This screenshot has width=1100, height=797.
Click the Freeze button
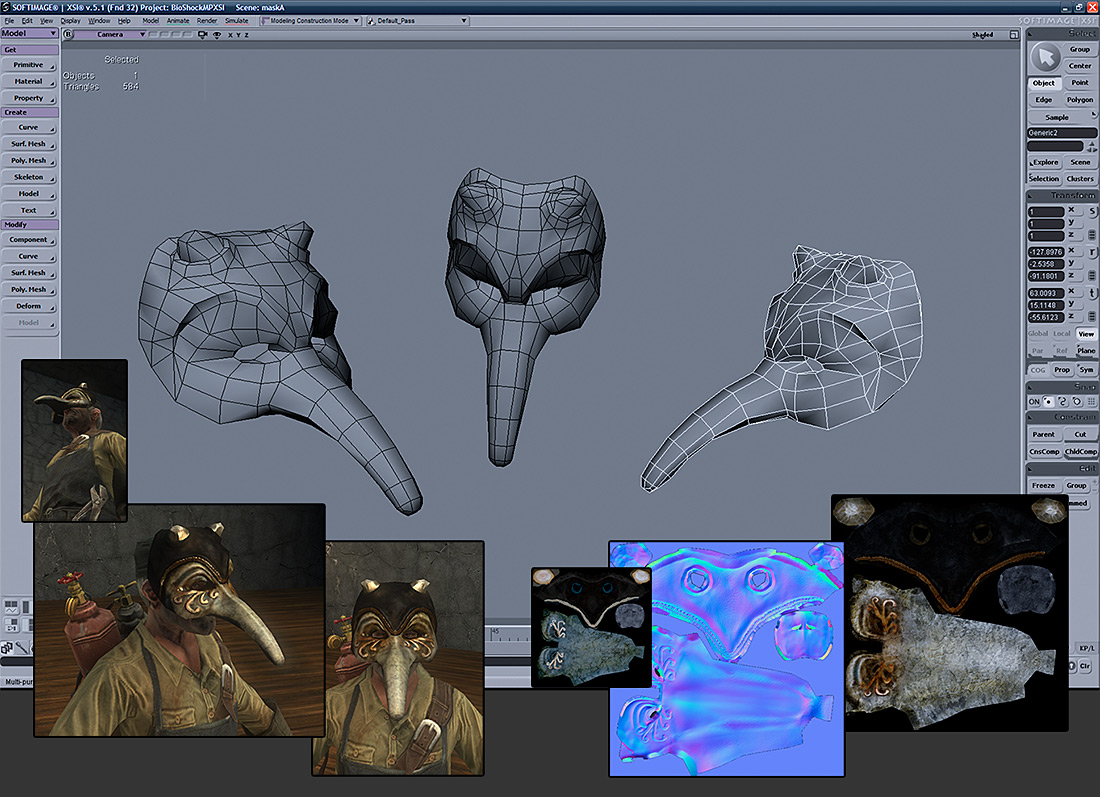pyautogui.click(x=1043, y=485)
